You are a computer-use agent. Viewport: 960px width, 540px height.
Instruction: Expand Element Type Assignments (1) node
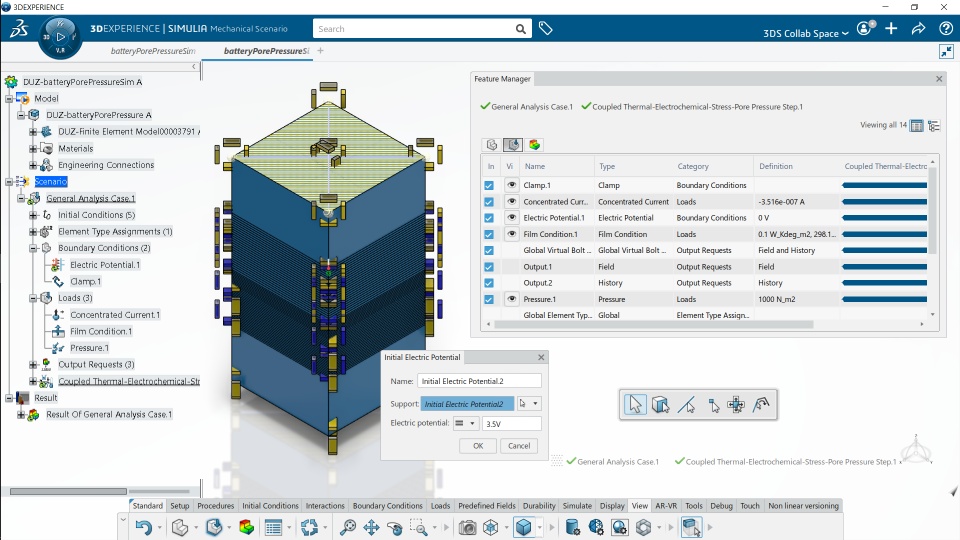(33, 232)
